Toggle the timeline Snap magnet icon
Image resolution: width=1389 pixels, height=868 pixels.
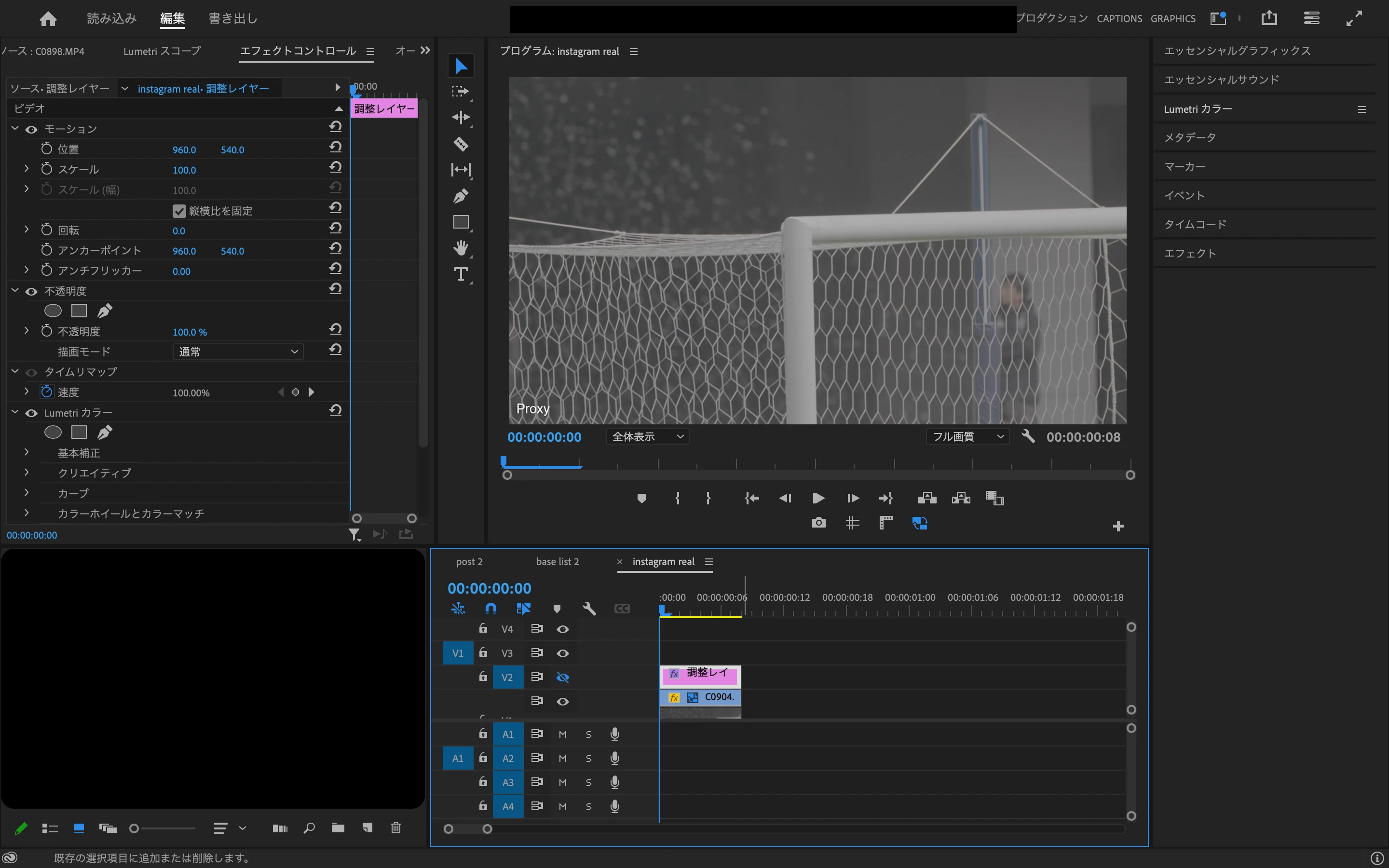tap(491, 609)
